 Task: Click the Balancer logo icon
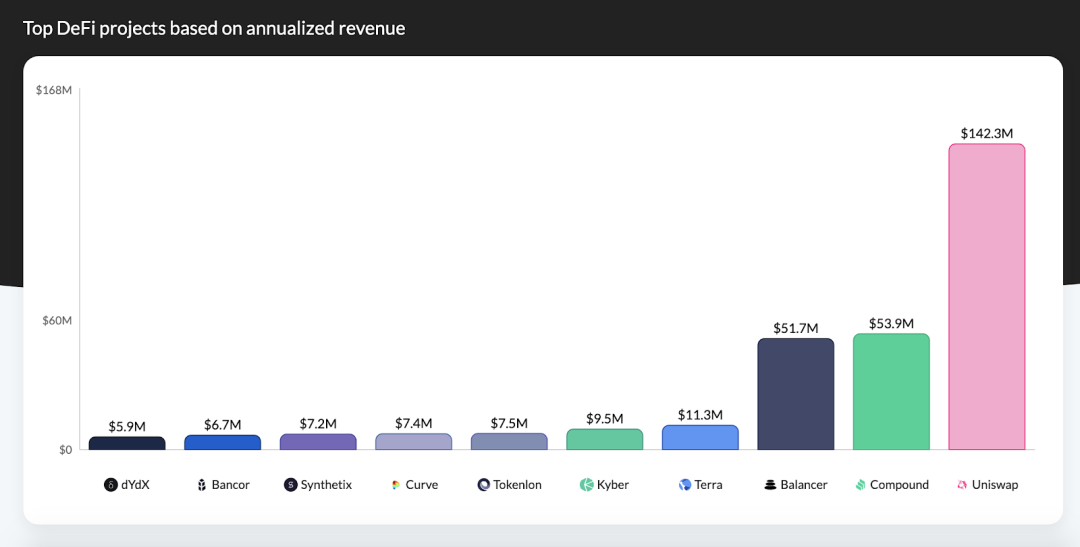(x=770, y=485)
